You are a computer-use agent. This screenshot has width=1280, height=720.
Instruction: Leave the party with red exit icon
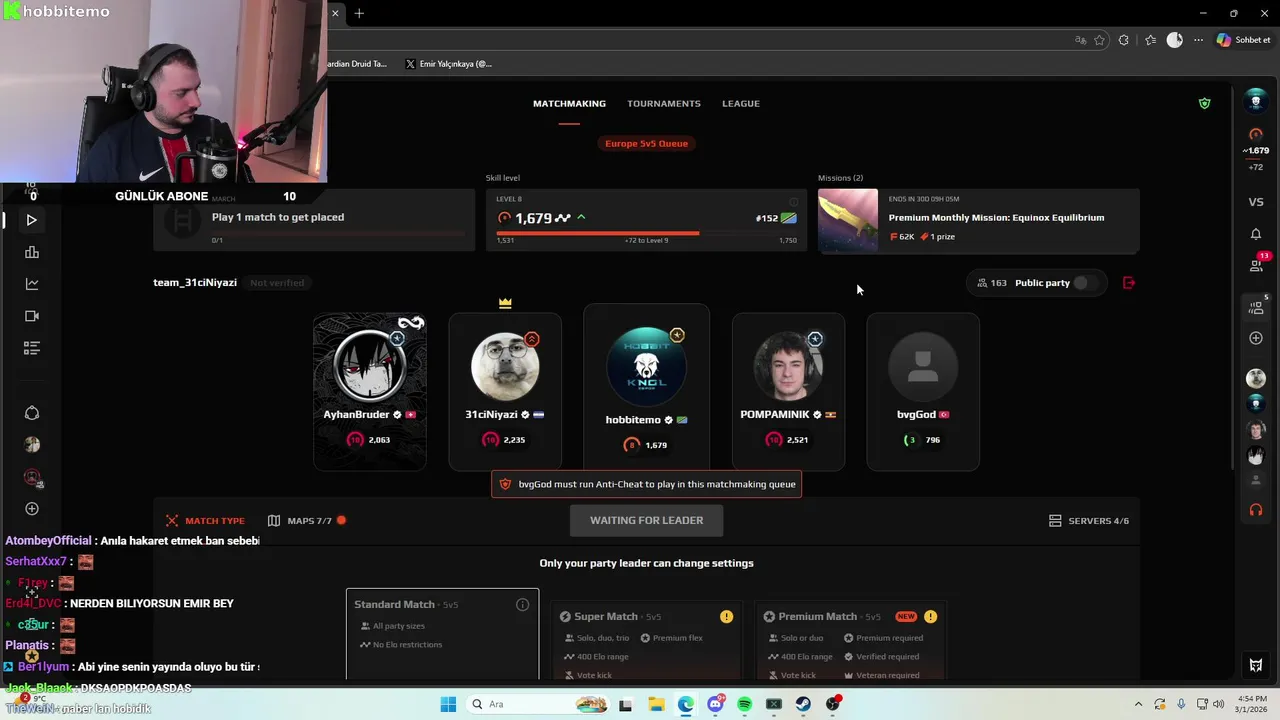[1129, 283]
